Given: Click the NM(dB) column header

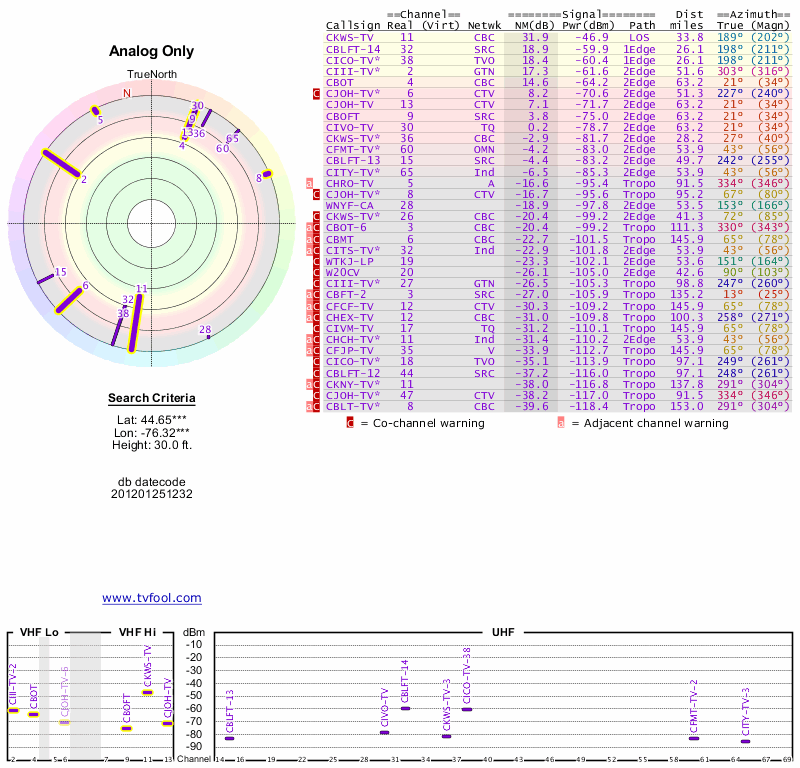Looking at the screenshot, I should tap(527, 25).
